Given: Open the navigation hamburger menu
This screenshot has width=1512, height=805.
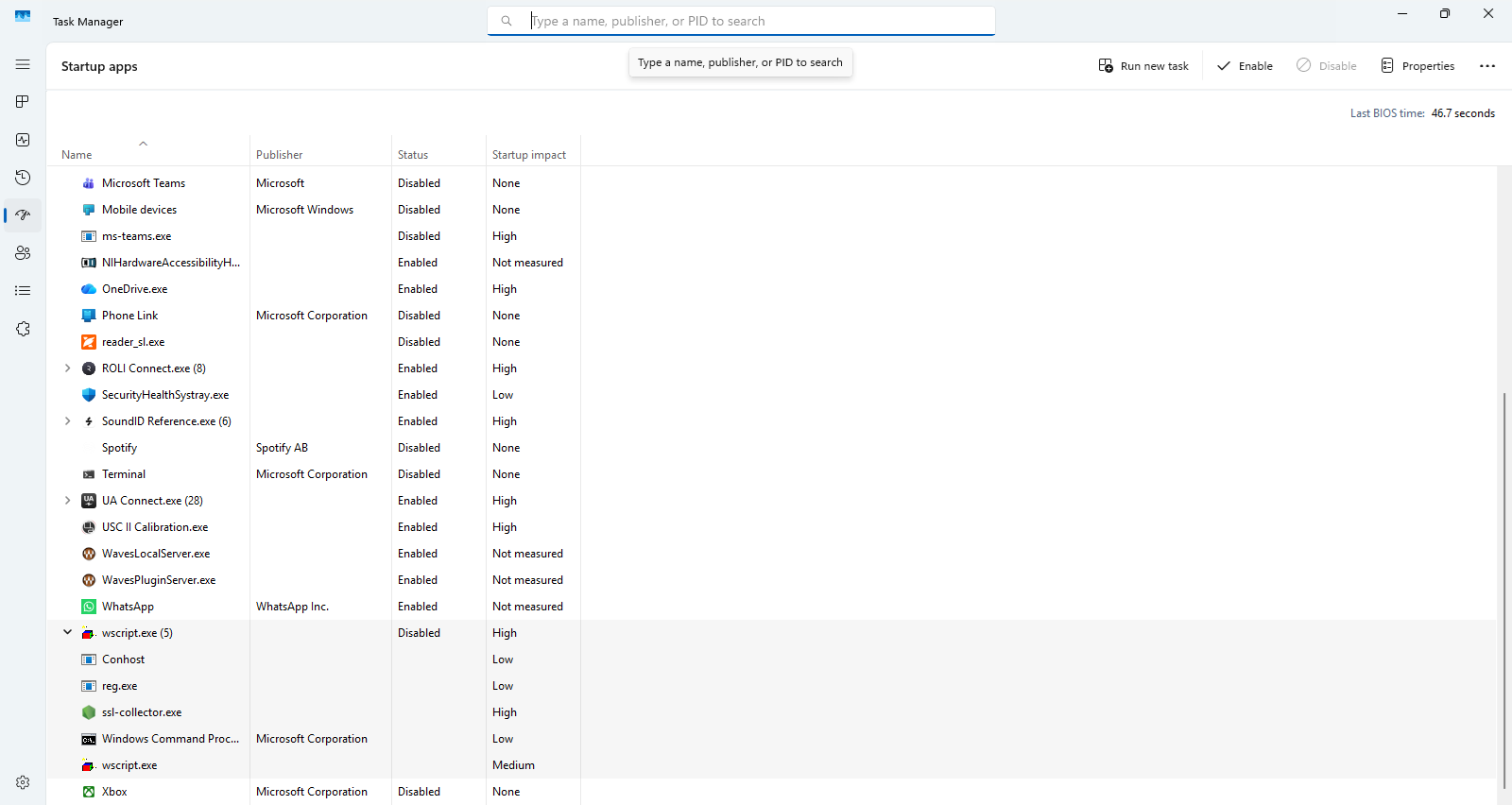Looking at the screenshot, I should (23, 64).
